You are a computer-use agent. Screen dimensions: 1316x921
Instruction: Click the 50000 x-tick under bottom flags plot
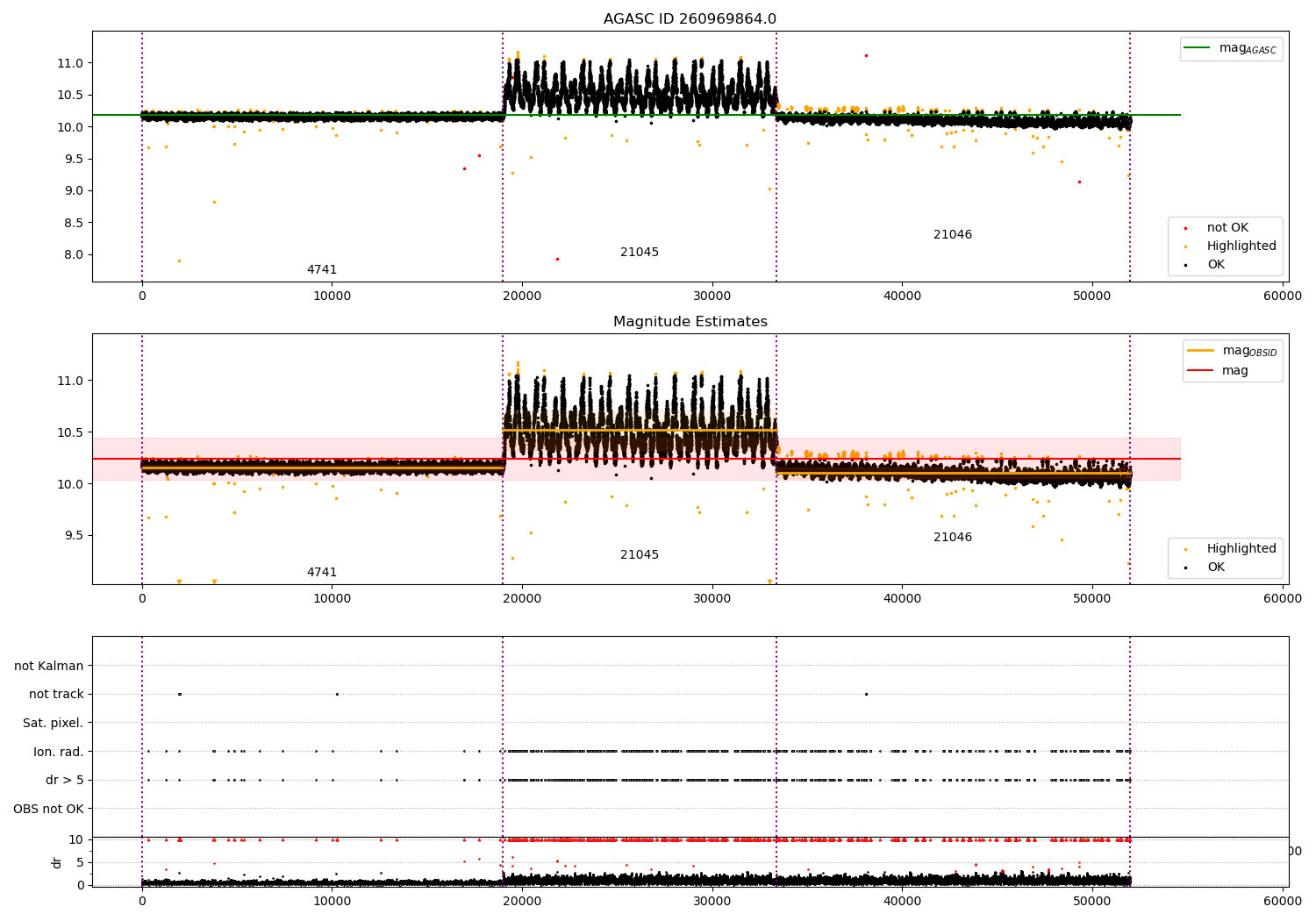point(1092,901)
